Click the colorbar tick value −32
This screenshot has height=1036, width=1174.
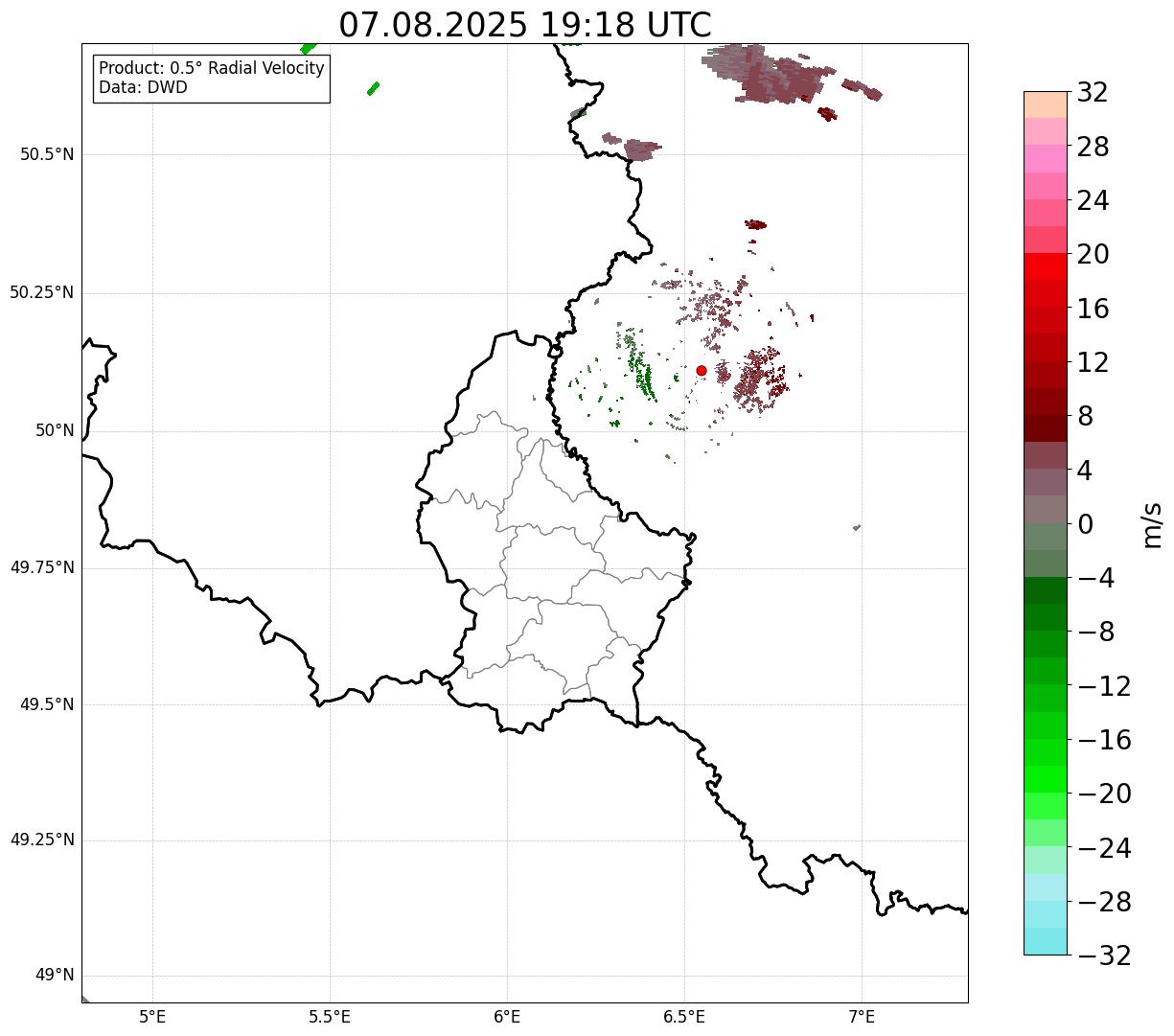pos(1104,955)
